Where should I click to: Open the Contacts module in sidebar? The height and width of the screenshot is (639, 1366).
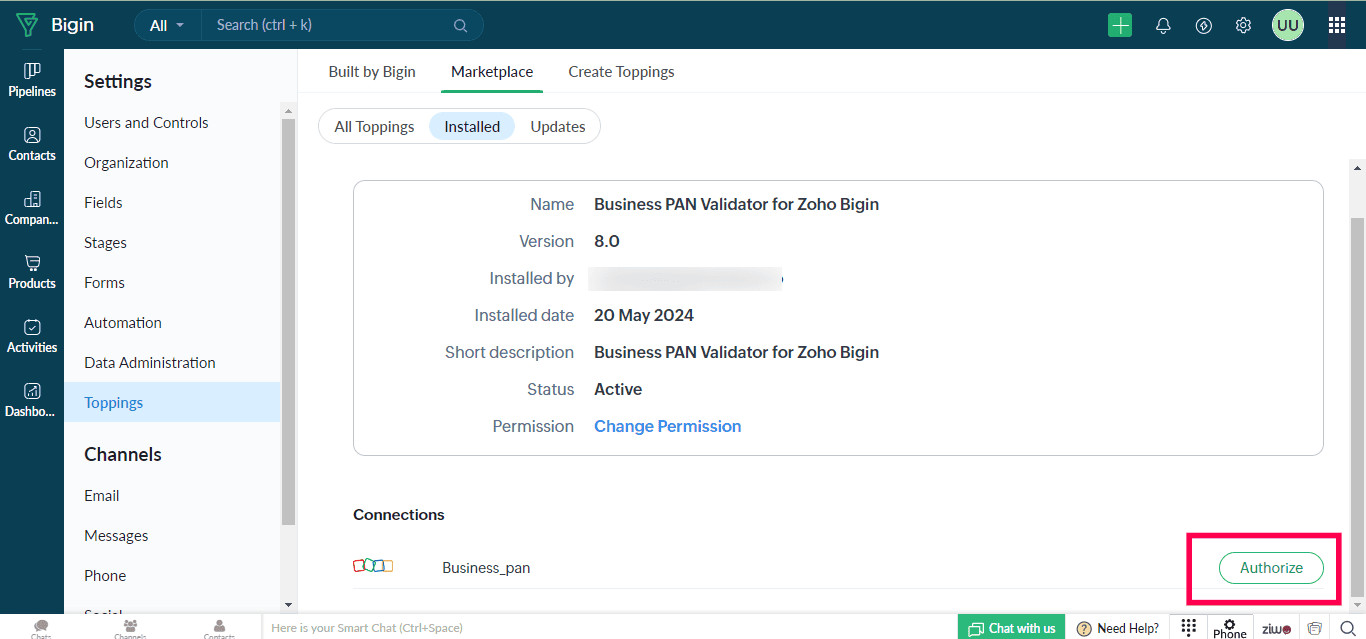pyautogui.click(x=32, y=144)
